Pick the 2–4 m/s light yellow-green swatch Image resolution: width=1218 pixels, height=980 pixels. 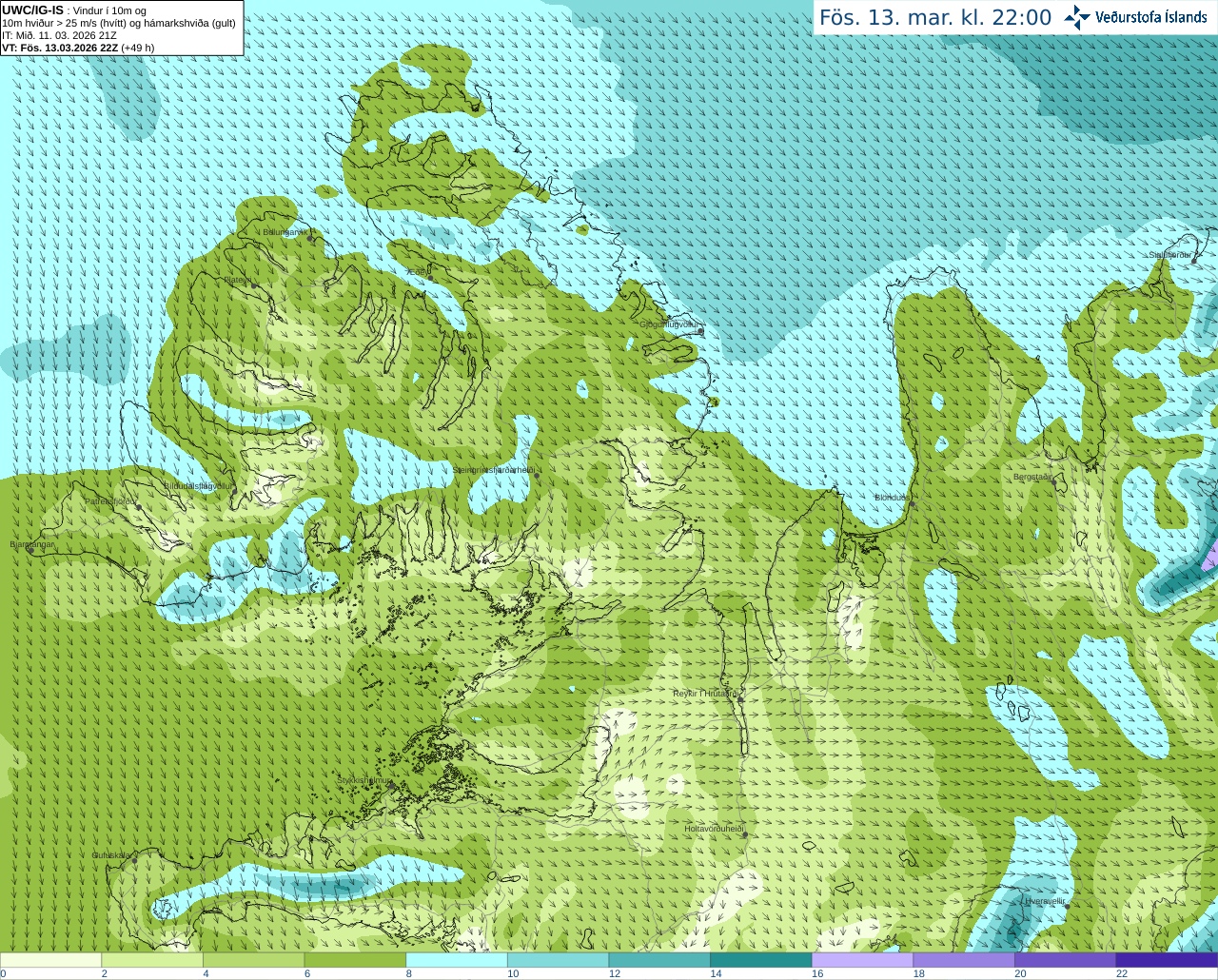[x=152, y=960]
